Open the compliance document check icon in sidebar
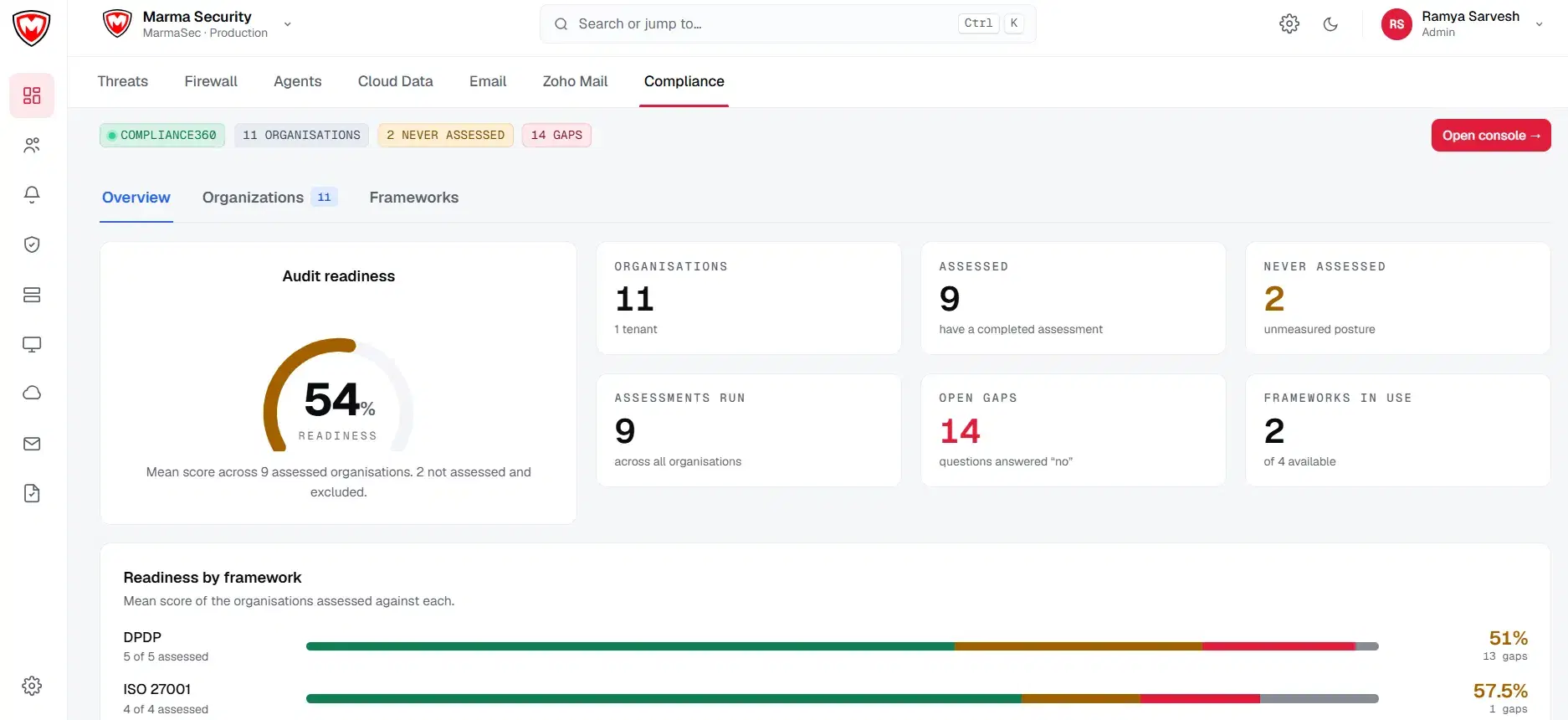Screen dimensions: 1568x720 point(32,493)
